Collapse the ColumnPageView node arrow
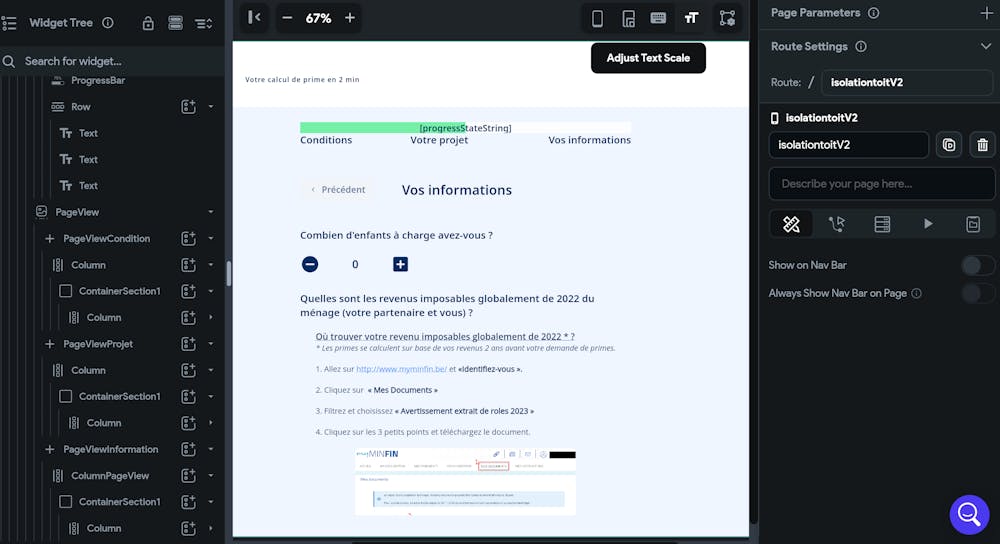 coord(210,476)
